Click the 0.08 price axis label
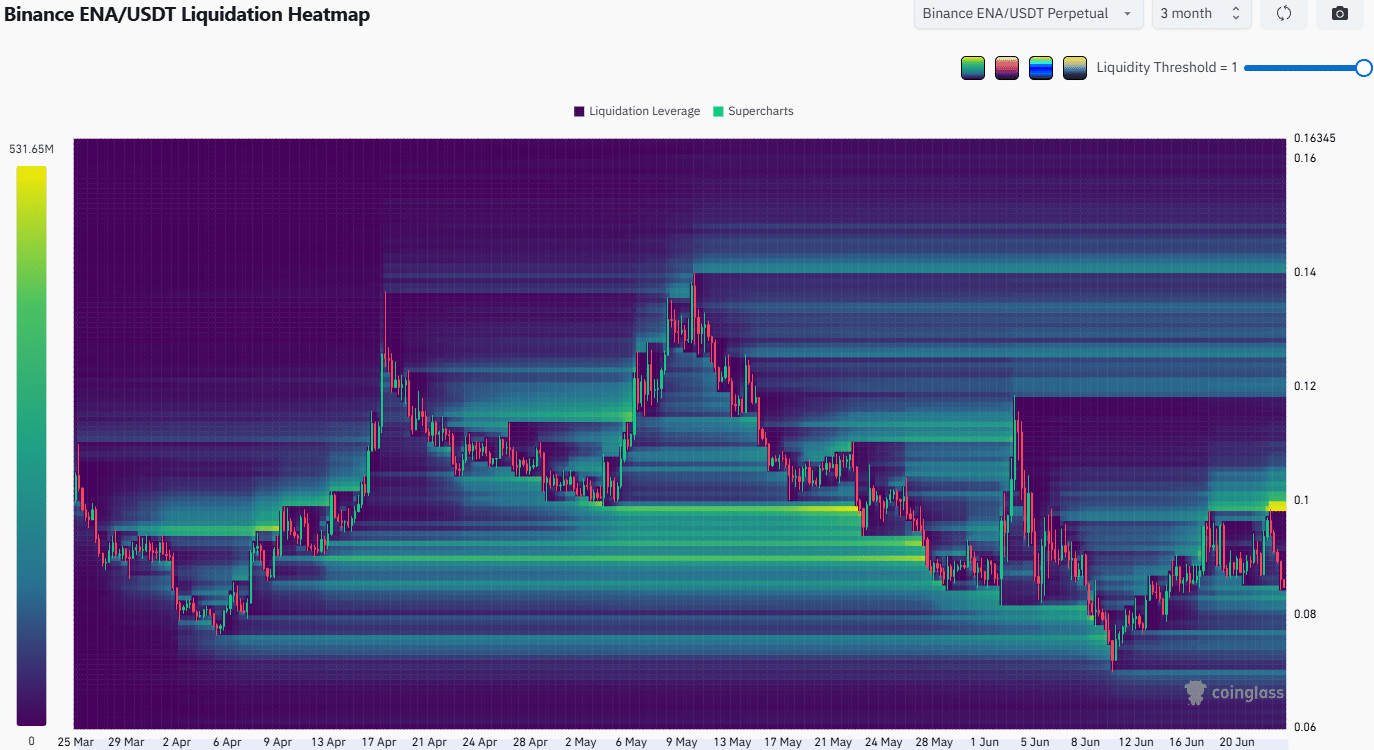 pyautogui.click(x=1304, y=614)
